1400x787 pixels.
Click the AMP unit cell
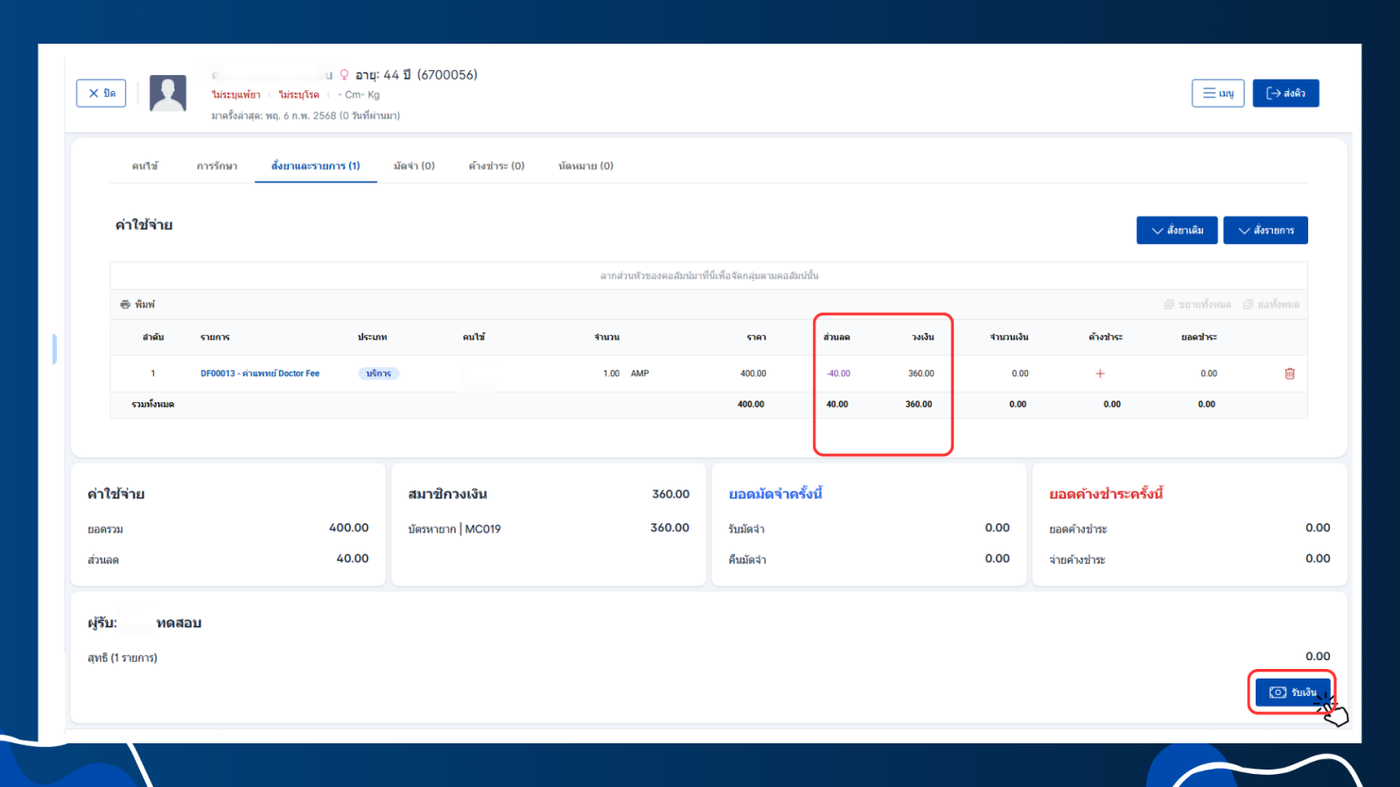[639, 373]
